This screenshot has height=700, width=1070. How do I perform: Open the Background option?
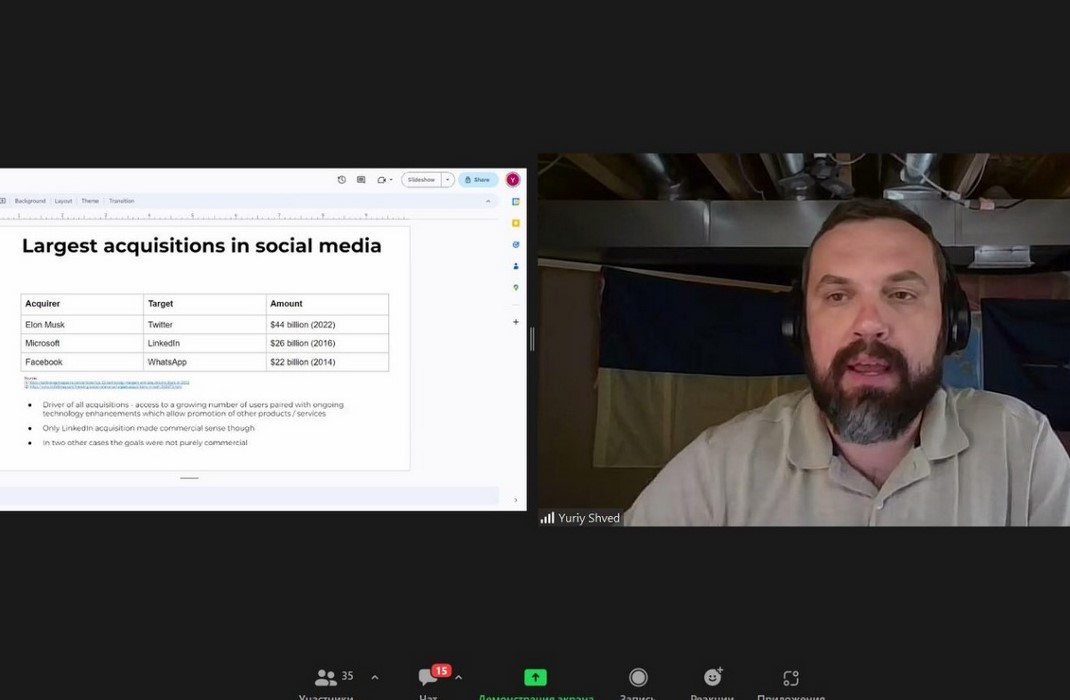[30, 201]
